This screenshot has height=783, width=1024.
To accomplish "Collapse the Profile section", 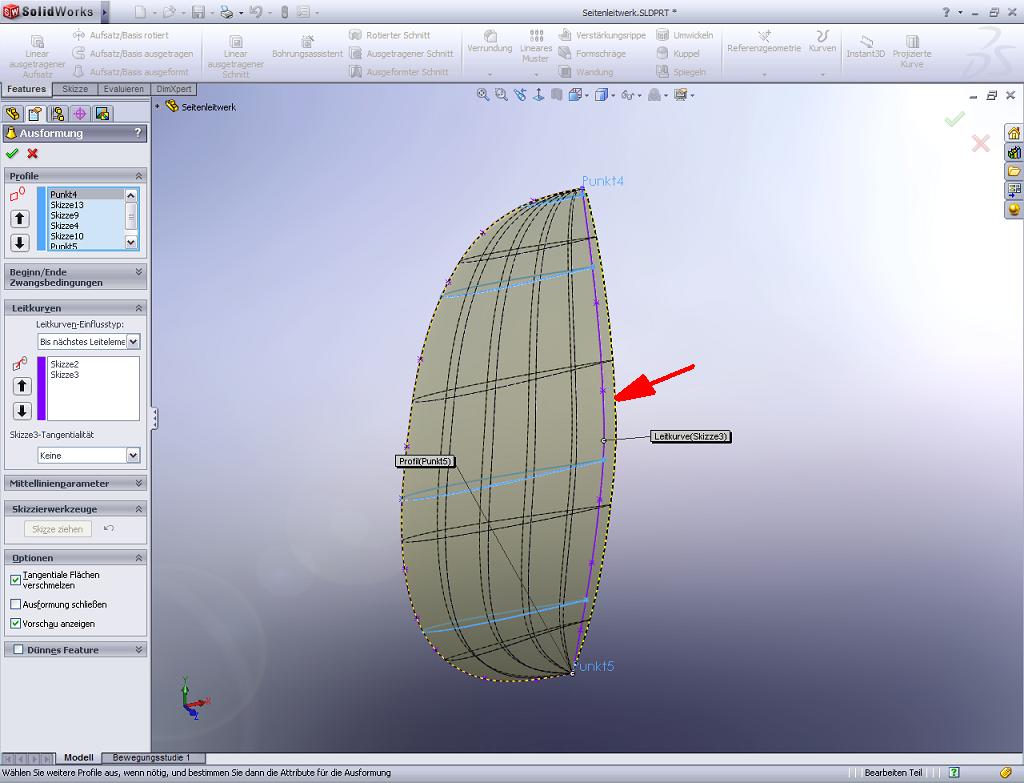I will (x=138, y=176).
